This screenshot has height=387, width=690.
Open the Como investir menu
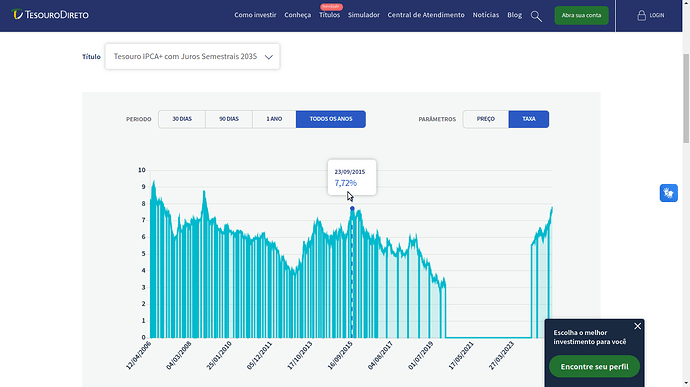coord(255,15)
